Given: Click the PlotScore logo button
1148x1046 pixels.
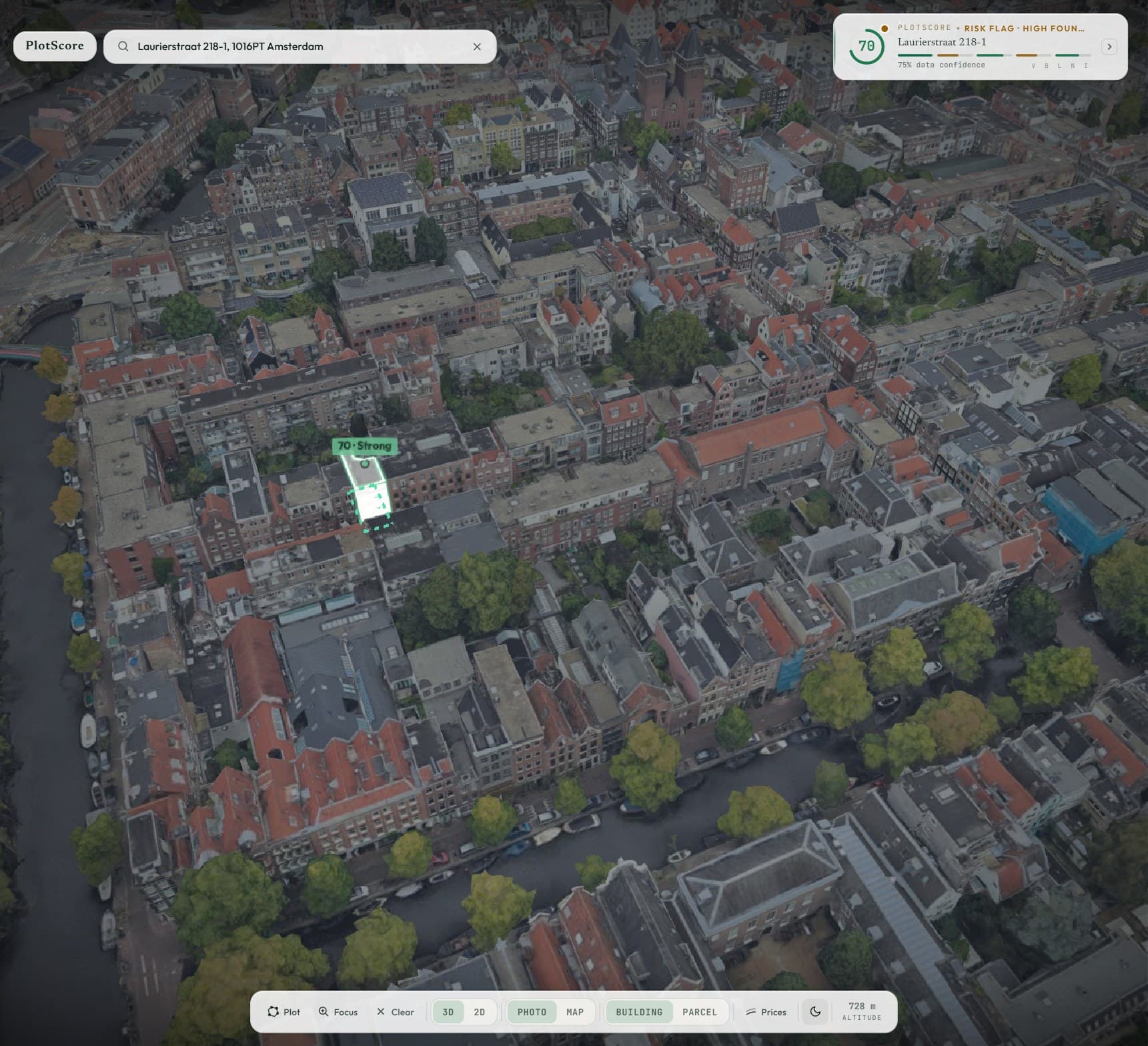Looking at the screenshot, I should 55,46.
